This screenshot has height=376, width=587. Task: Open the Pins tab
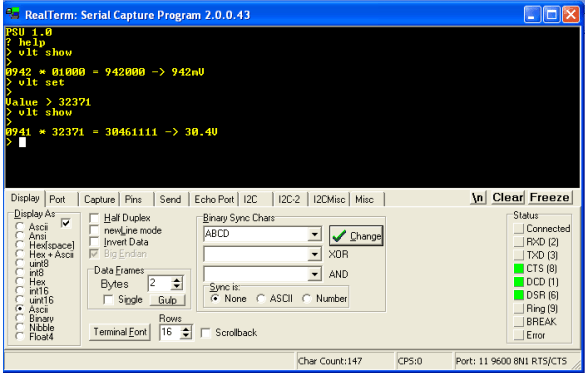point(133,199)
